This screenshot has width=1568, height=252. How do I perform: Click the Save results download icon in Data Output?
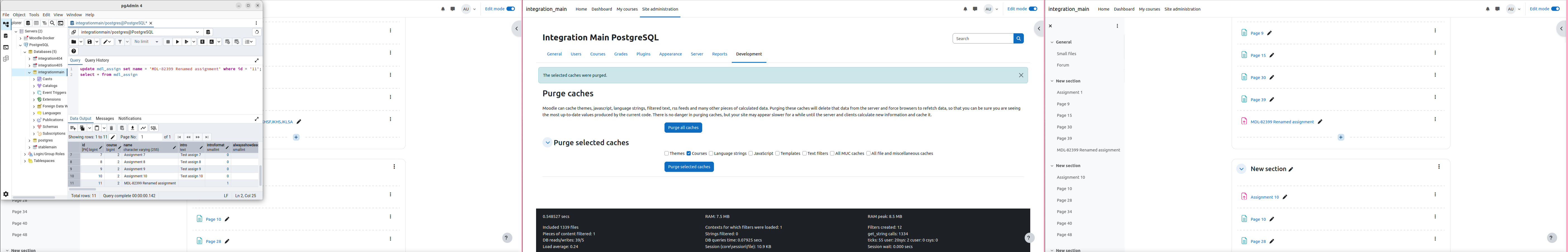click(x=133, y=128)
